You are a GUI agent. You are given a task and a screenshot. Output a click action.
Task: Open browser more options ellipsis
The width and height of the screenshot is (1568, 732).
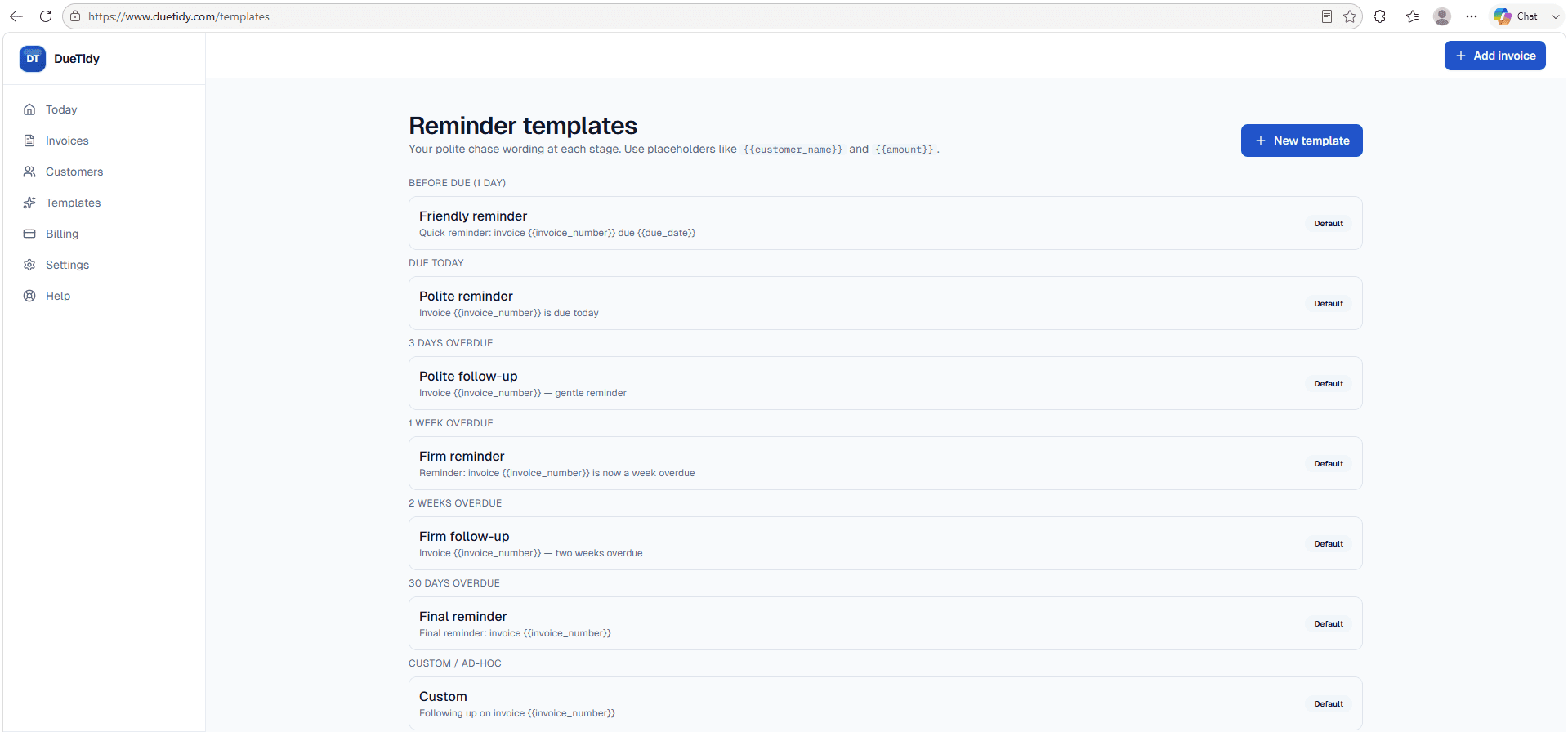(x=1472, y=16)
